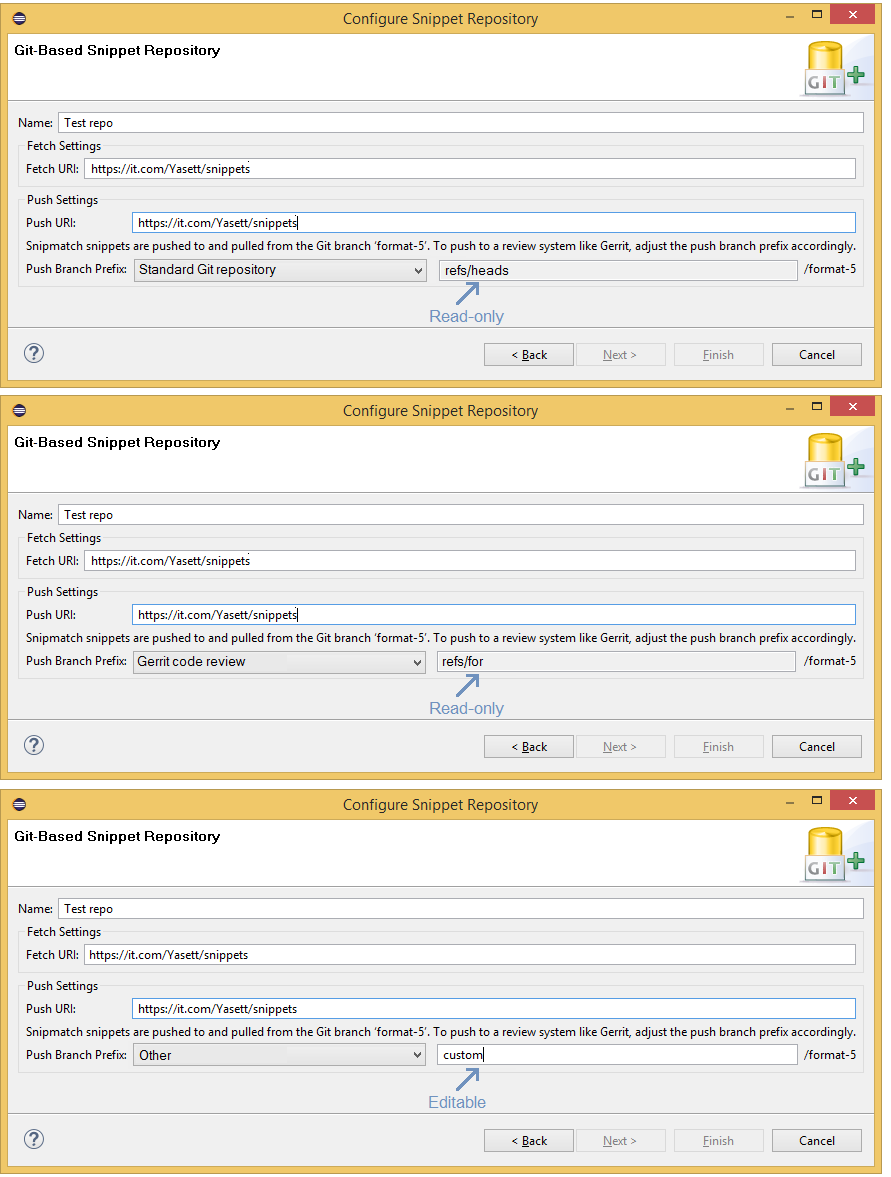
Task: Click GIT repository image in the top dialog
Action: point(834,68)
